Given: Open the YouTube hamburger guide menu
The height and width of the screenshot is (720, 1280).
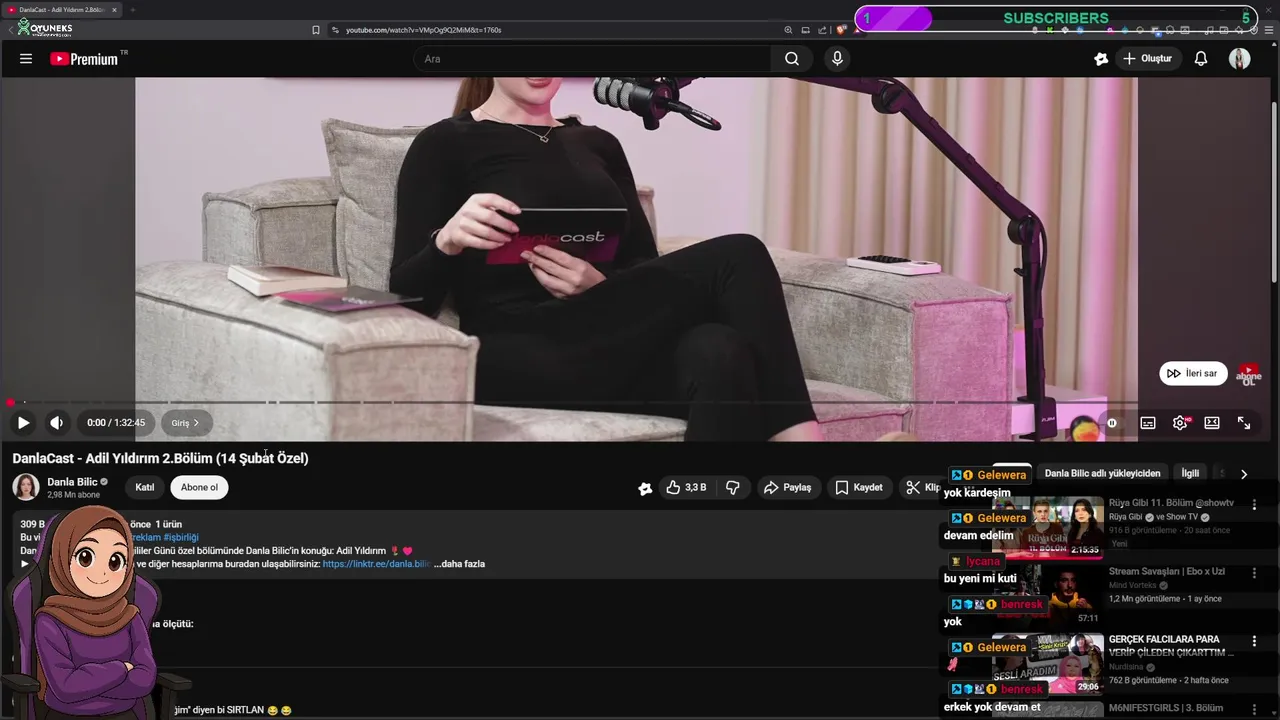Looking at the screenshot, I should 26,59.
